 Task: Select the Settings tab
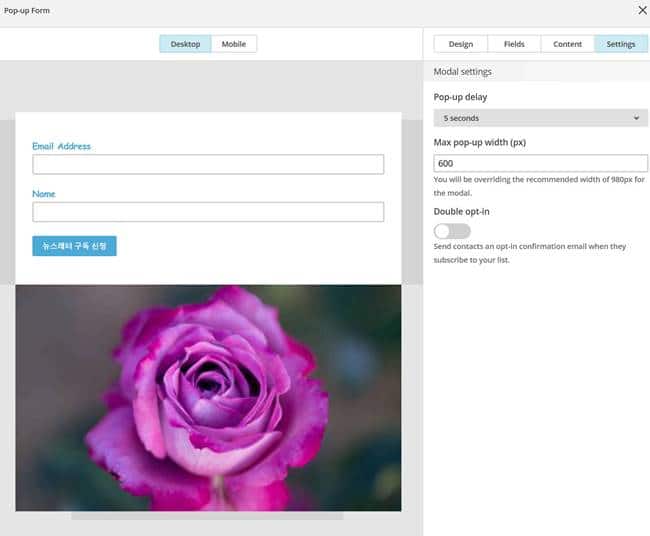pyautogui.click(x=620, y=44)
